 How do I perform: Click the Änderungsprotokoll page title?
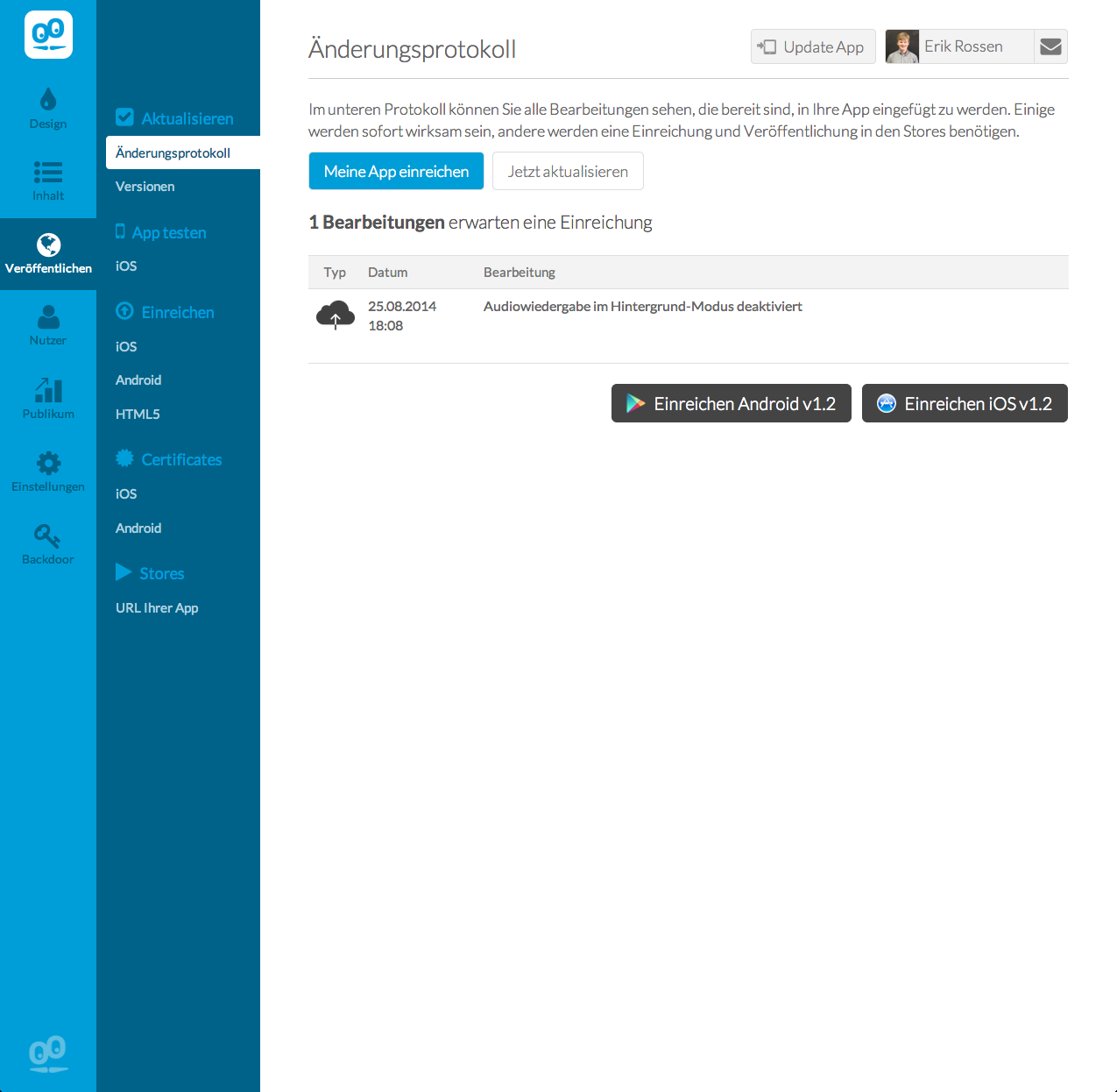pyautogui.click(x=412, y=48)
